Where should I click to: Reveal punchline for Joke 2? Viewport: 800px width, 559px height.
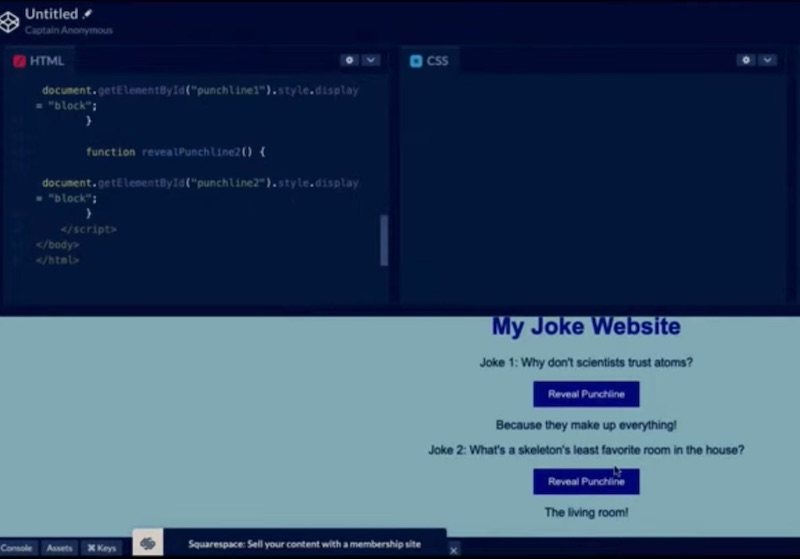[x=586, y=481]
